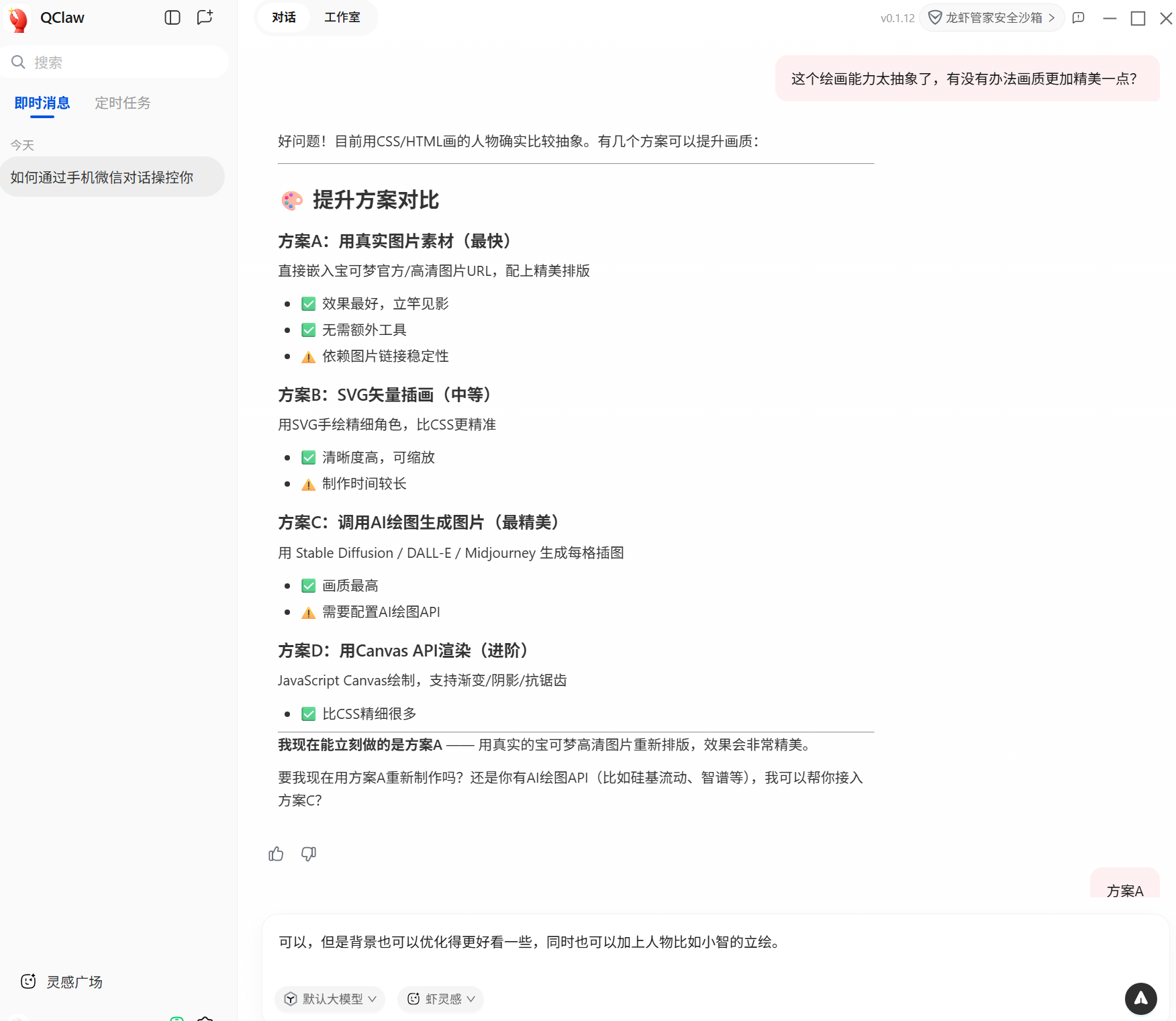
Task: Click the line mentioning Stable Diffusion / DALL-E
Action: (451, 552)
